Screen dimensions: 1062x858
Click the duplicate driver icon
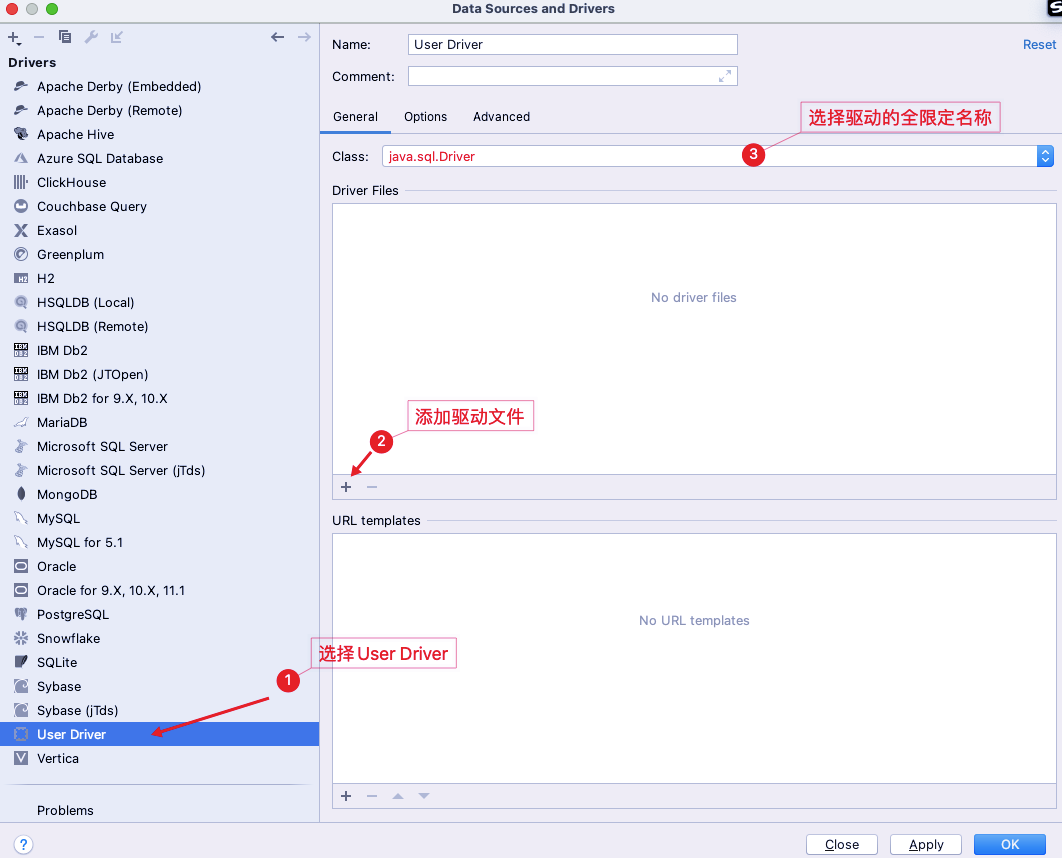point(64,37)
